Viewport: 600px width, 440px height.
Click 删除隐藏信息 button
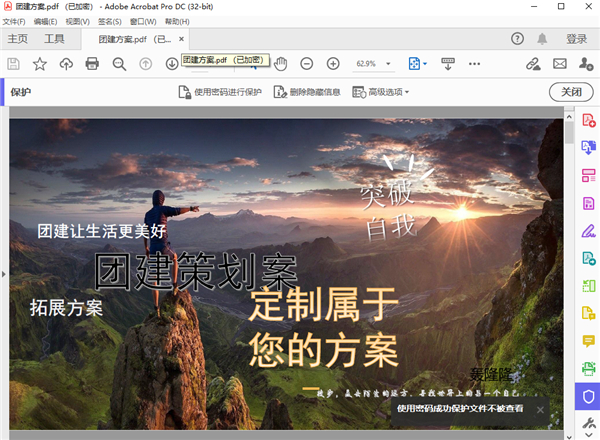(307, 92)
